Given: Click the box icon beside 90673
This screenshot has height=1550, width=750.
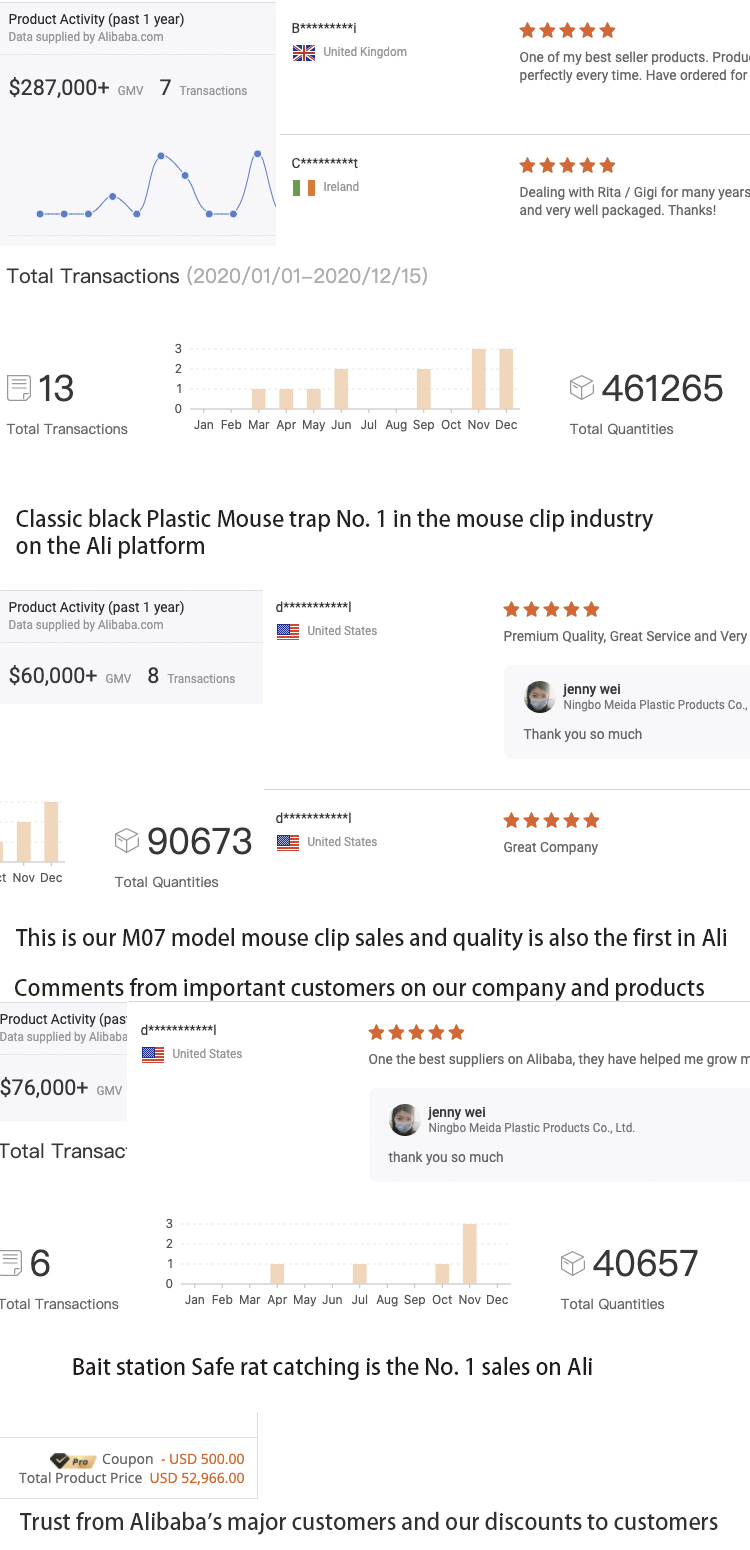Looking at the screenshot, I should [x=127, y=840].
